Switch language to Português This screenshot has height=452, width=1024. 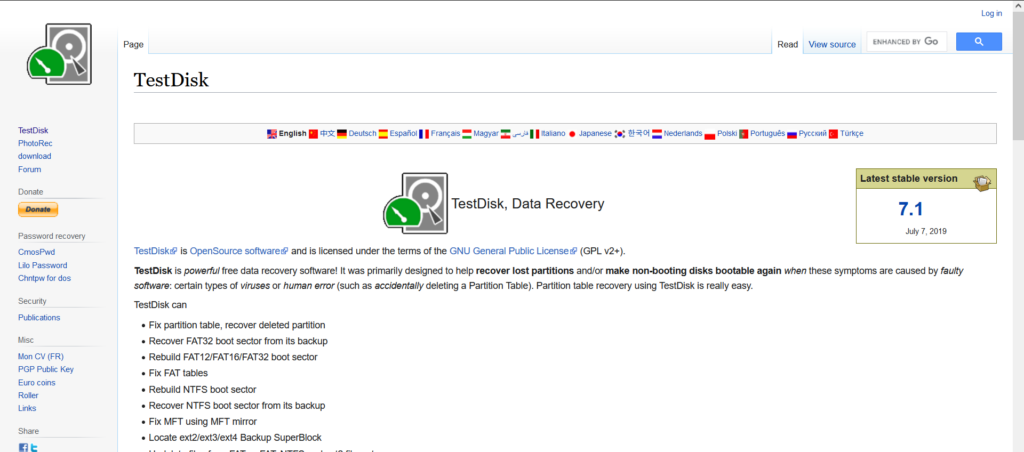point(768,134)
